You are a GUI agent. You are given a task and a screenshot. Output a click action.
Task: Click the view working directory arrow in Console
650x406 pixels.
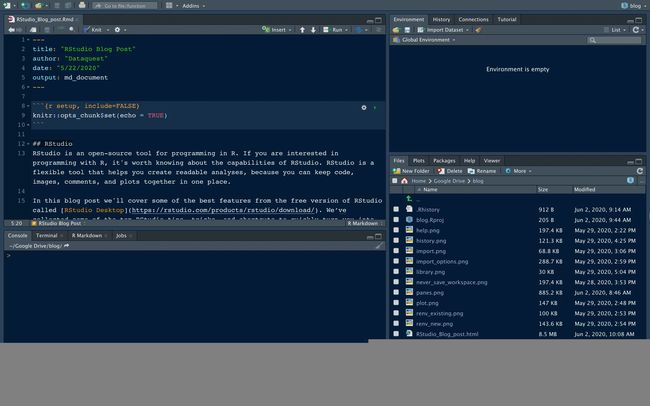[x=66, y=246]
